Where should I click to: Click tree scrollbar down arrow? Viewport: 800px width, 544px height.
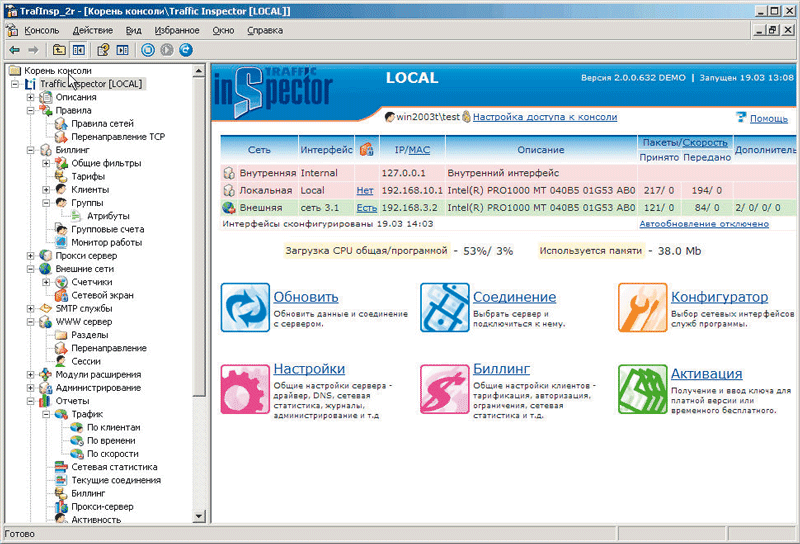(199, 516)
